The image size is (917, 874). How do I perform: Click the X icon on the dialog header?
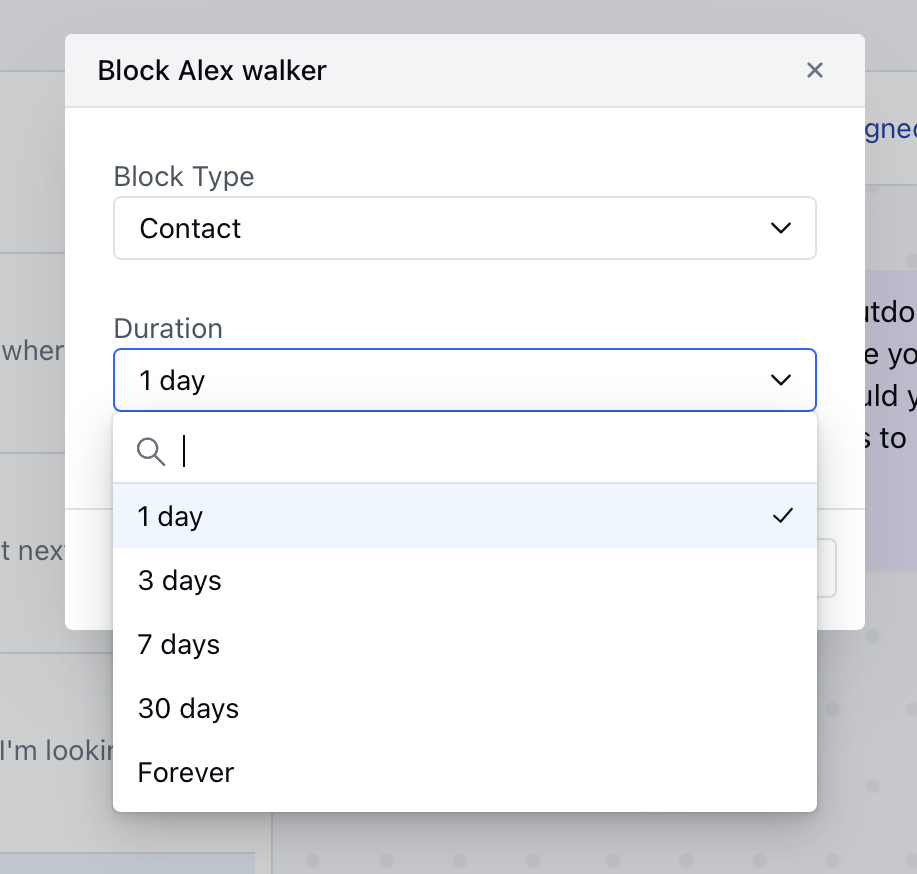[x=814, y=70]
